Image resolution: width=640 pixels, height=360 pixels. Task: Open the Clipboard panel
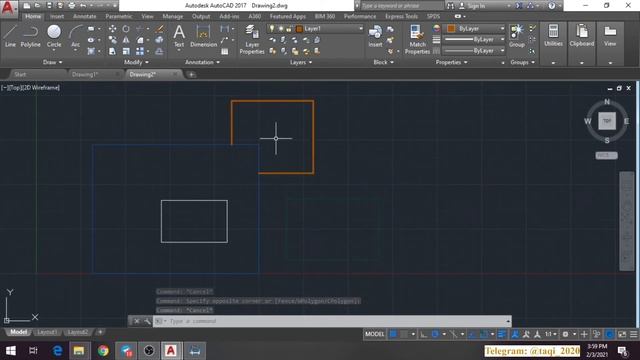(582, 35)
